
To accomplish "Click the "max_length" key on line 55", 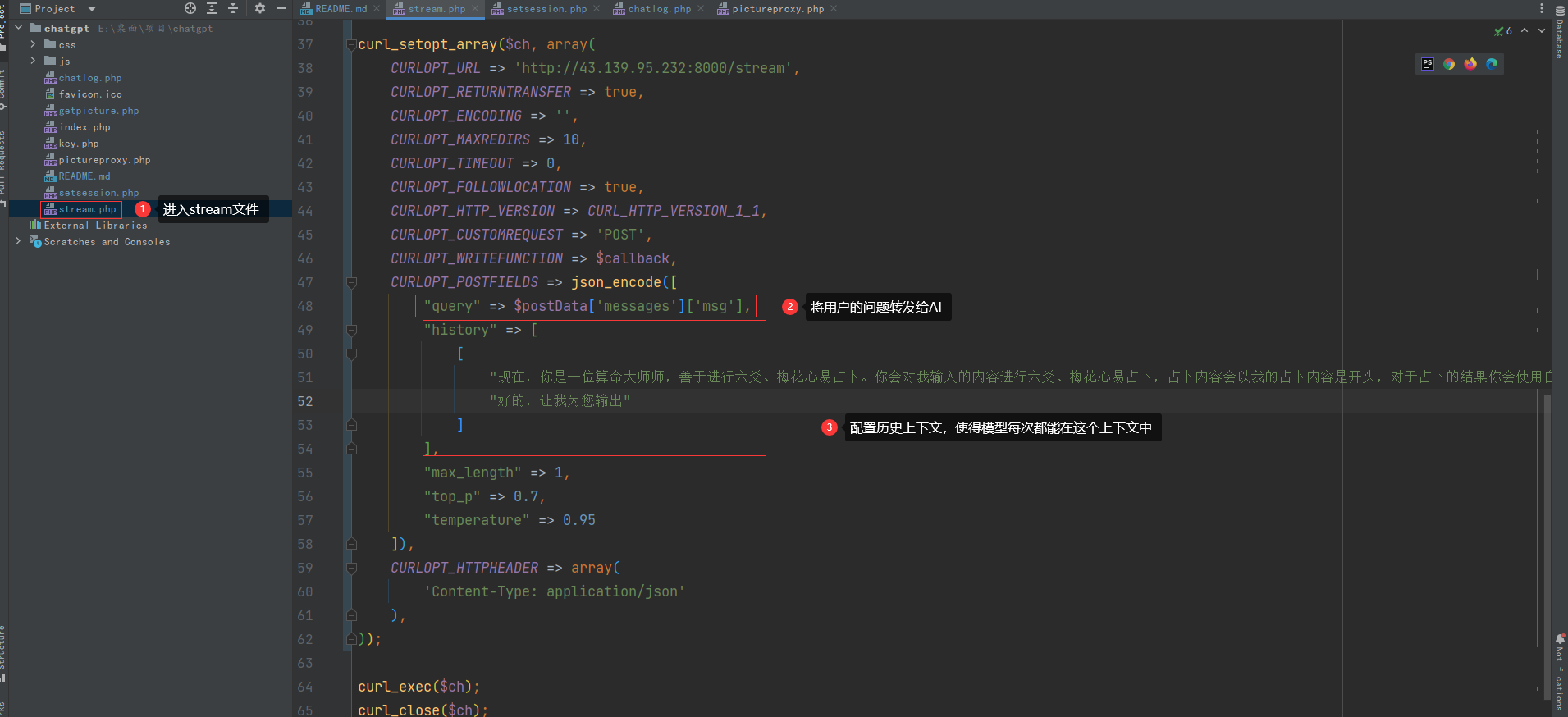I will tap(472, 473).
